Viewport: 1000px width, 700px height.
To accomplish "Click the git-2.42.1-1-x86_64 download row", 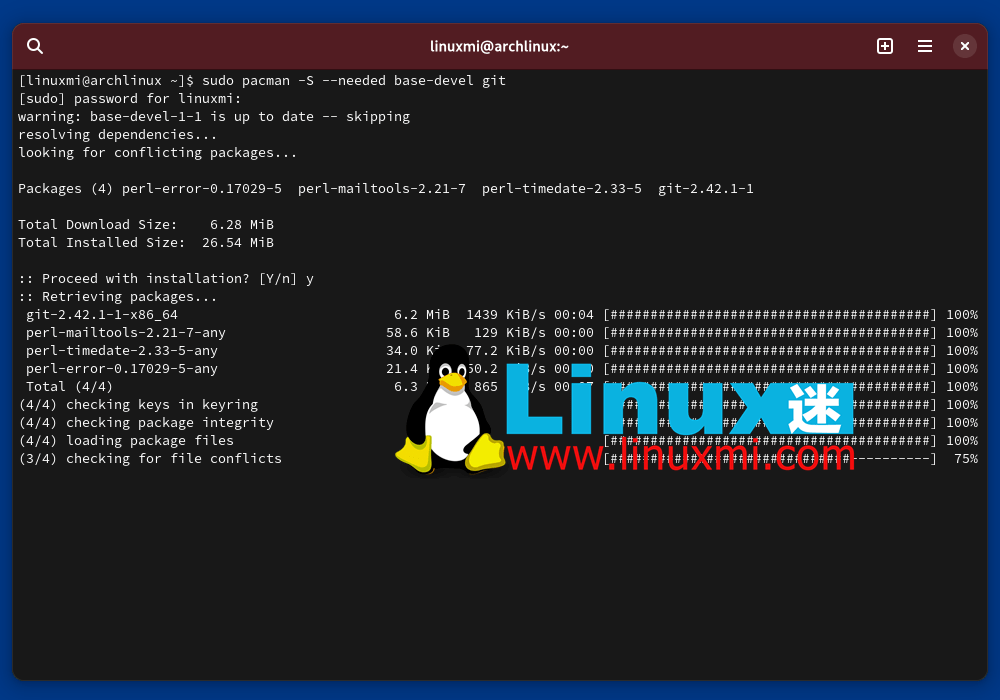I will pos(501,314).
